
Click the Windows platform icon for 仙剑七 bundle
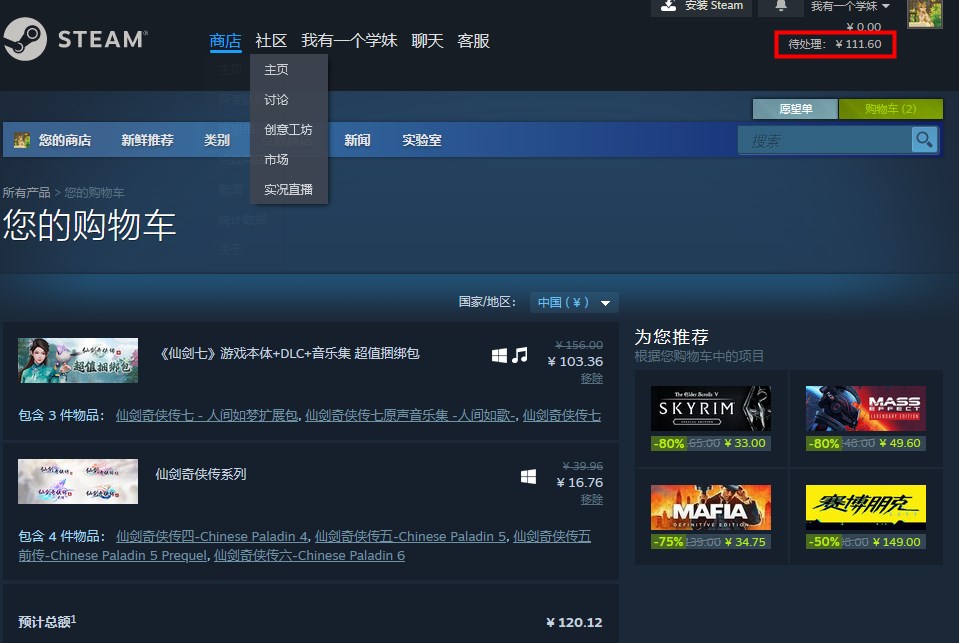pyautogui.click(x=499, y=355)
